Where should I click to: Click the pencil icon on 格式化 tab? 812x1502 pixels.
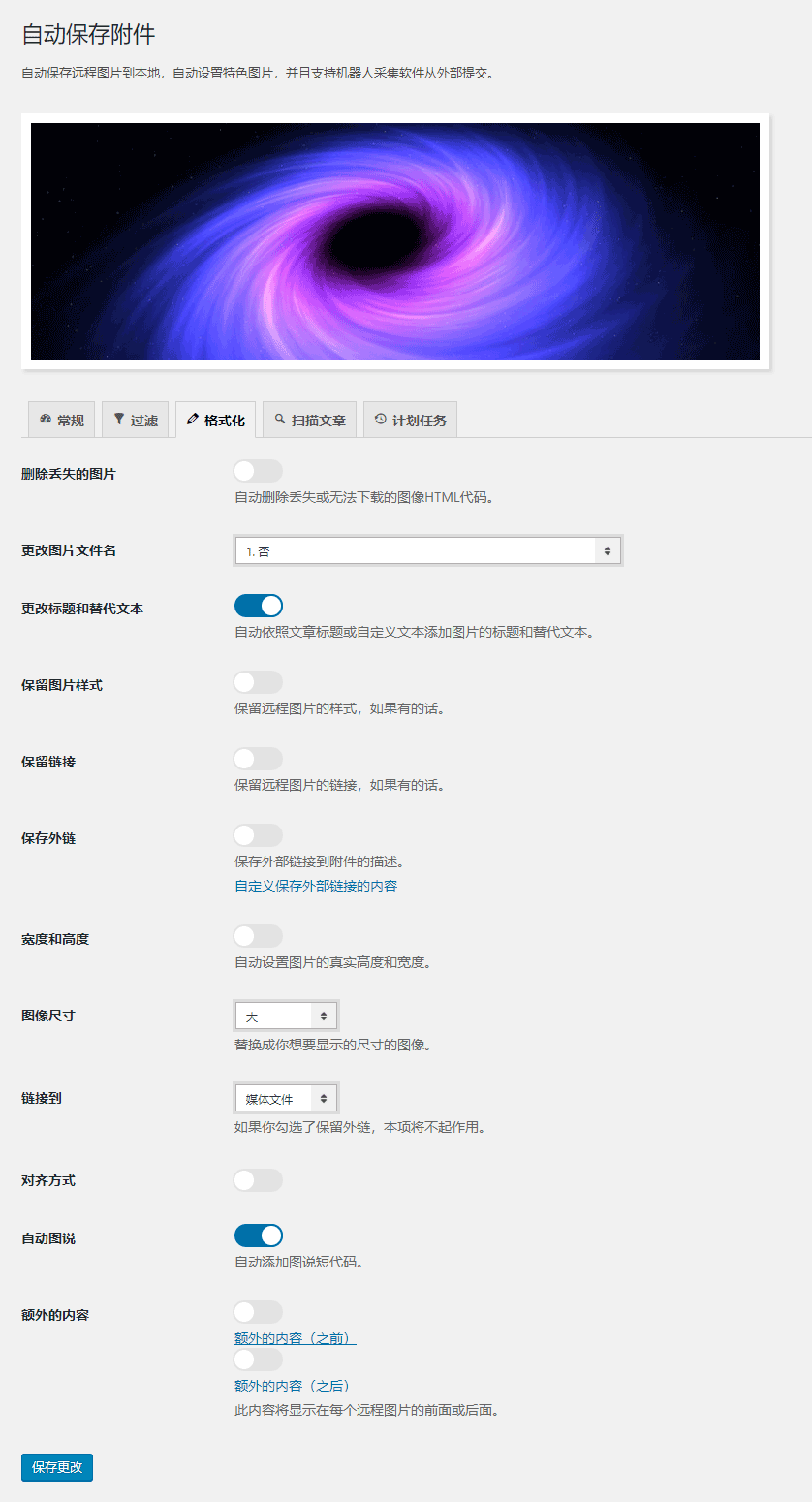point(193,420)
